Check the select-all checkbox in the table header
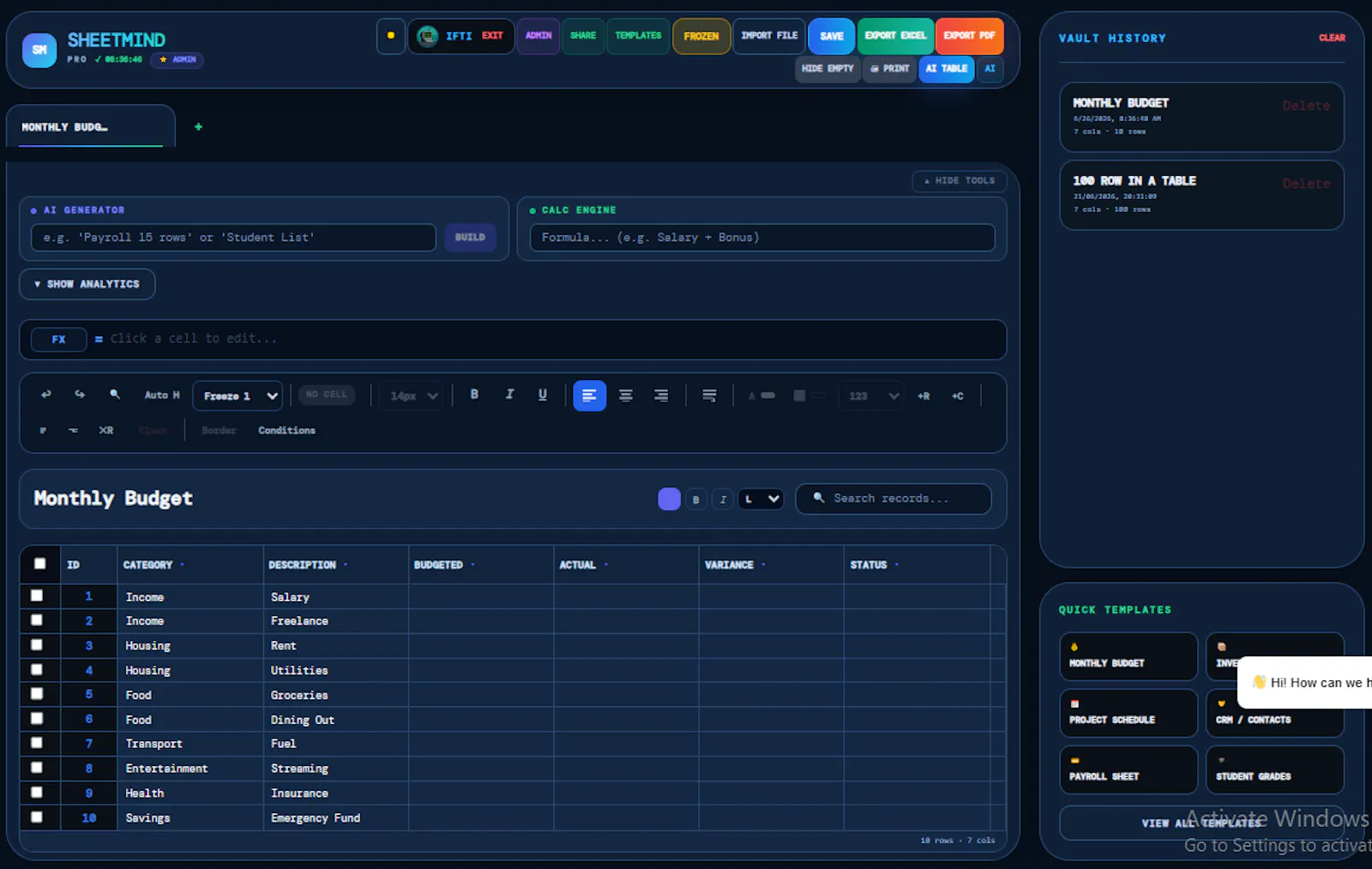The width and height of the screenshot is (1372, 869). click(x=39, y=564)
